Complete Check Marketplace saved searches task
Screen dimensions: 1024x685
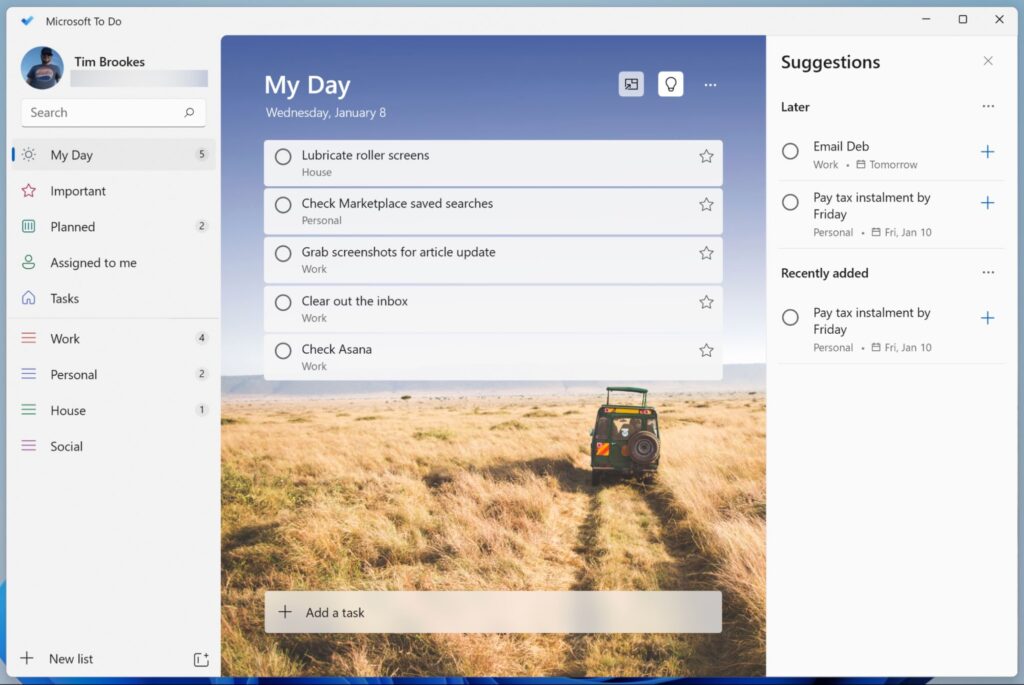click(283, 205)
